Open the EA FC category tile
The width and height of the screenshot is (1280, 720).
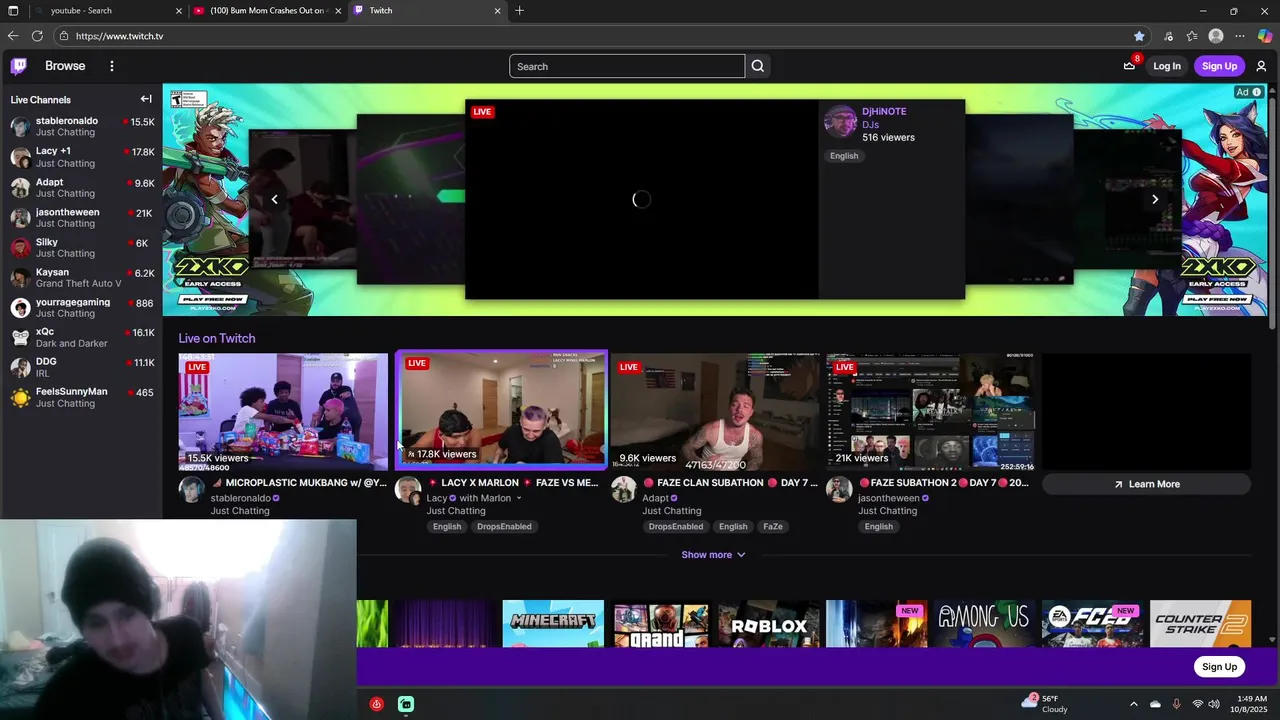[x=1093, y=623]
